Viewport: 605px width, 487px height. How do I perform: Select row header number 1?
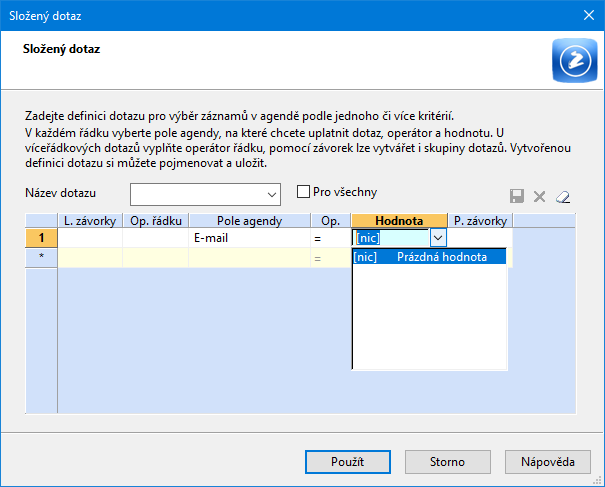(x=41, y=238)
